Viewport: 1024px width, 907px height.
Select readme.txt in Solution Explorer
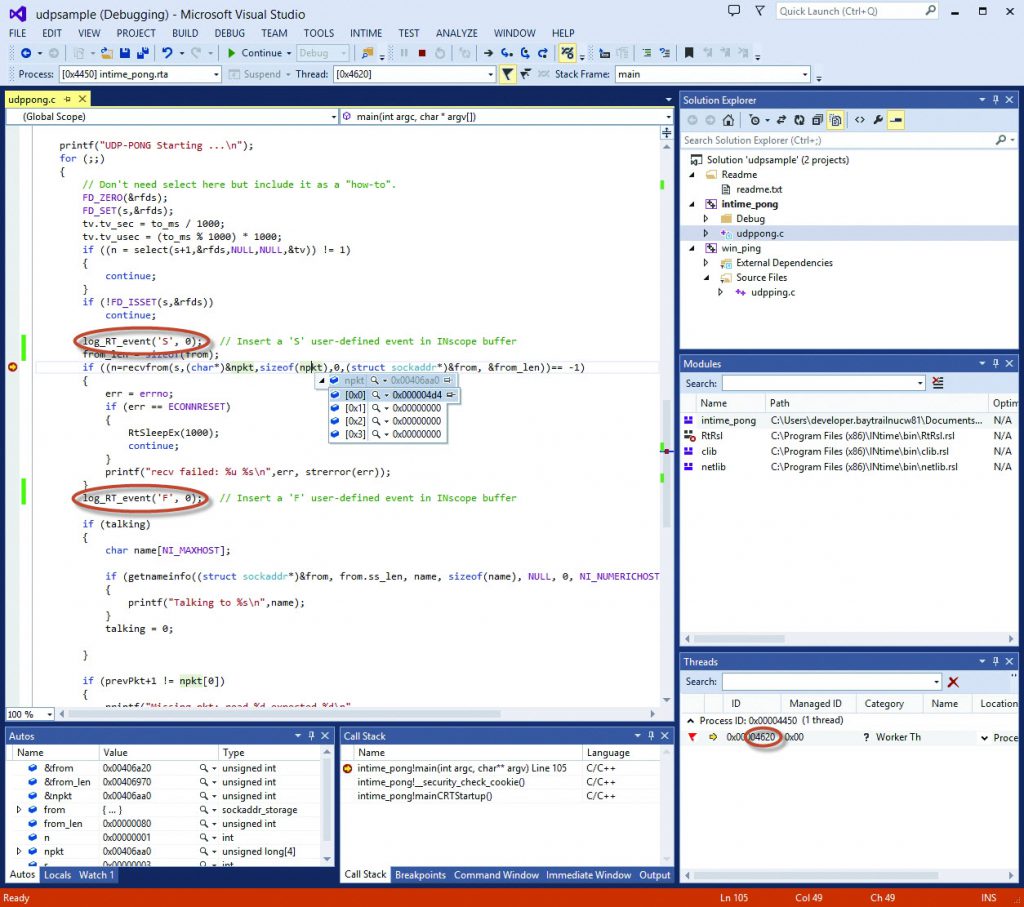pyautogui.click(x=759, y=189)
